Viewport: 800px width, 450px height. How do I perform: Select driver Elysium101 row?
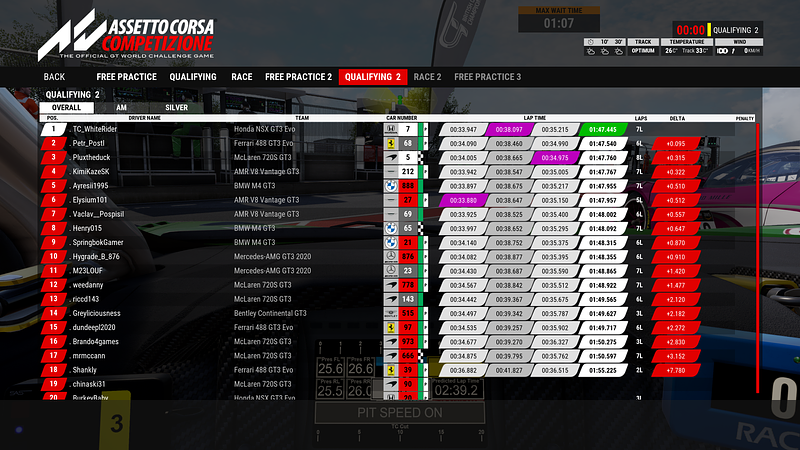coord(387,201)
